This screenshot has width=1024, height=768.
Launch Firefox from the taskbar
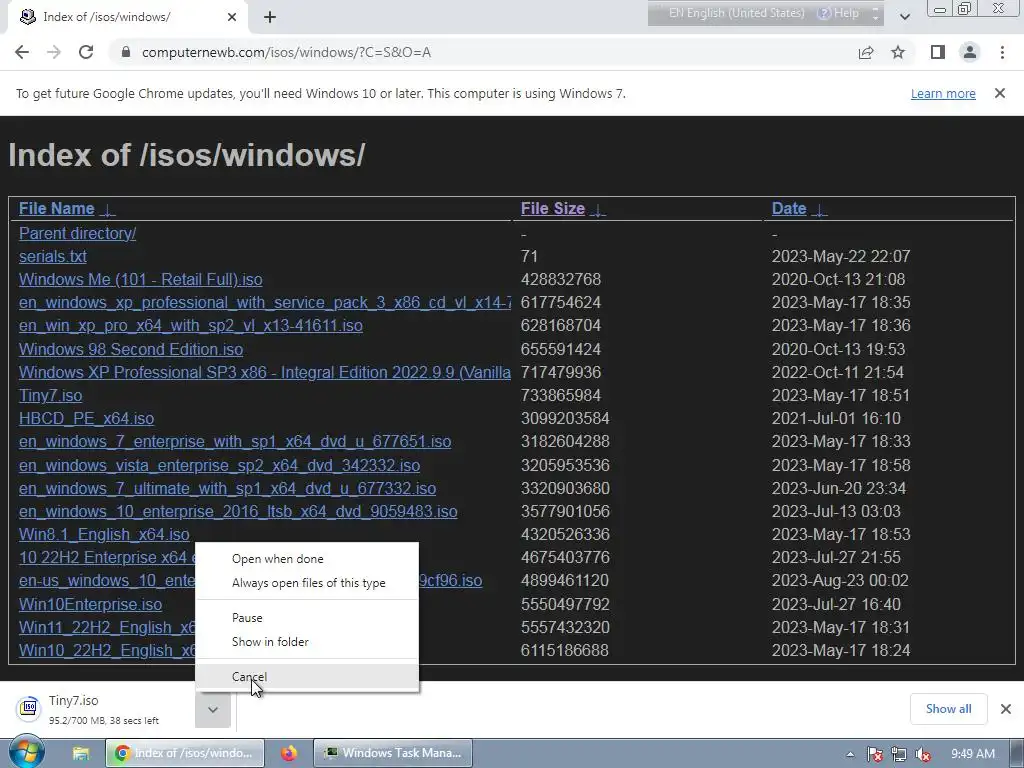pos(289,754)
